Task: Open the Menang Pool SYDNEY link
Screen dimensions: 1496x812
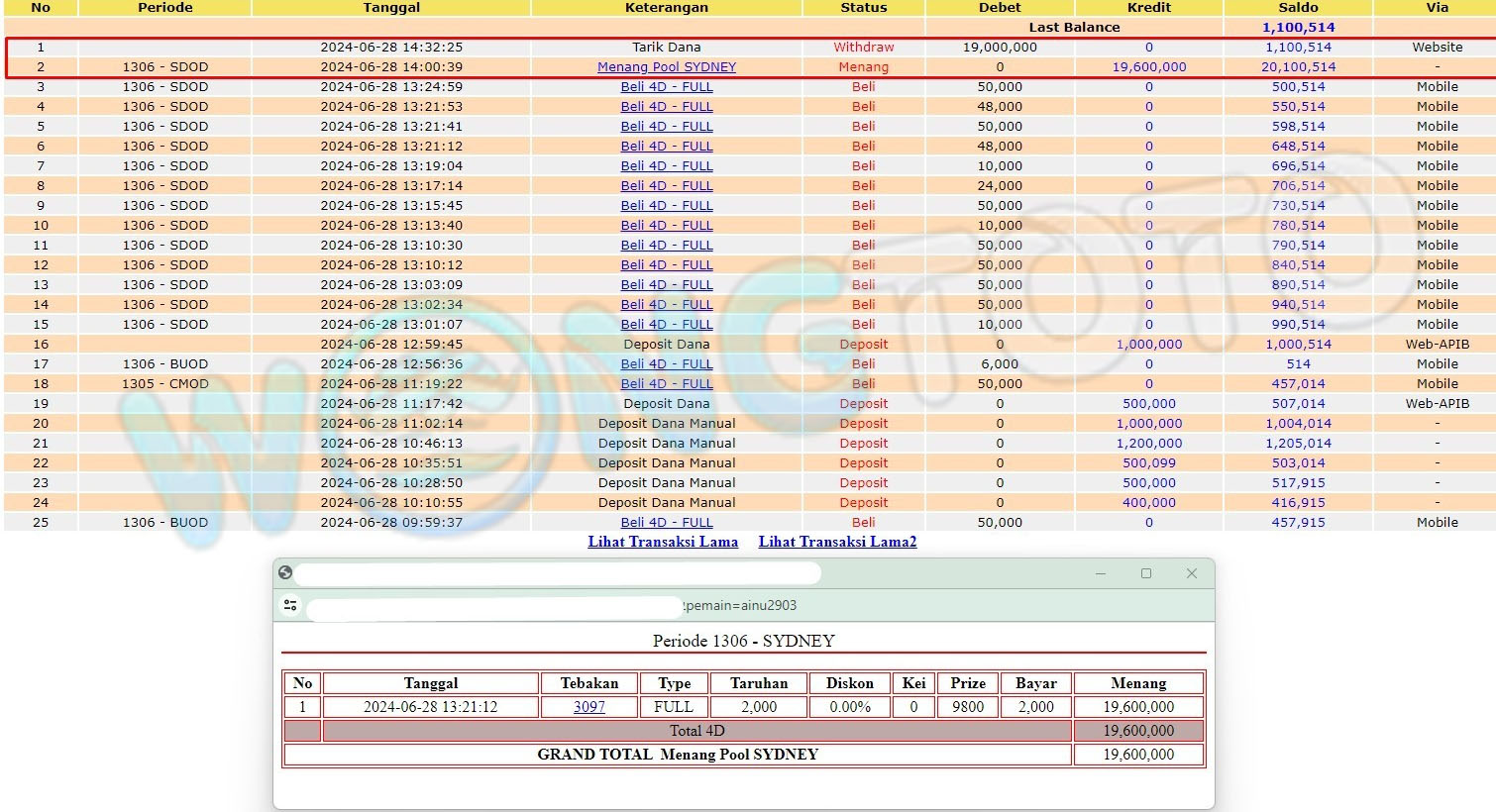Action: tap(666, 67)
